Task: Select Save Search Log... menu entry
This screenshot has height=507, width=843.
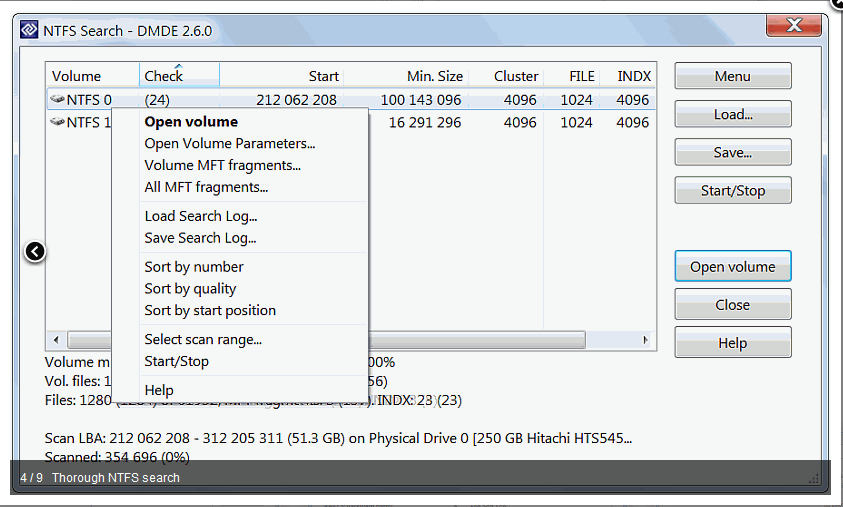Action: pos(200,238)
